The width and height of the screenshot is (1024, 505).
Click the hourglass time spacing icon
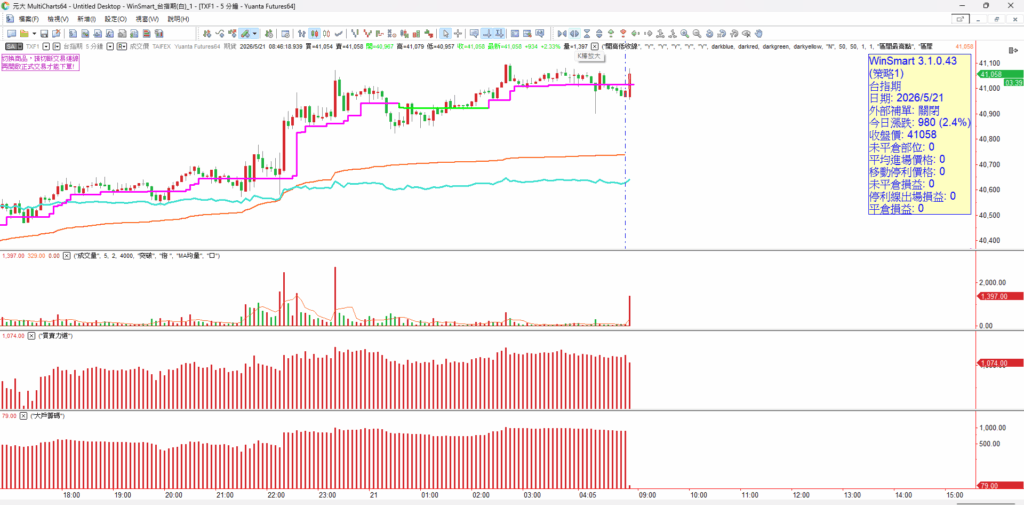coord(586,33)
